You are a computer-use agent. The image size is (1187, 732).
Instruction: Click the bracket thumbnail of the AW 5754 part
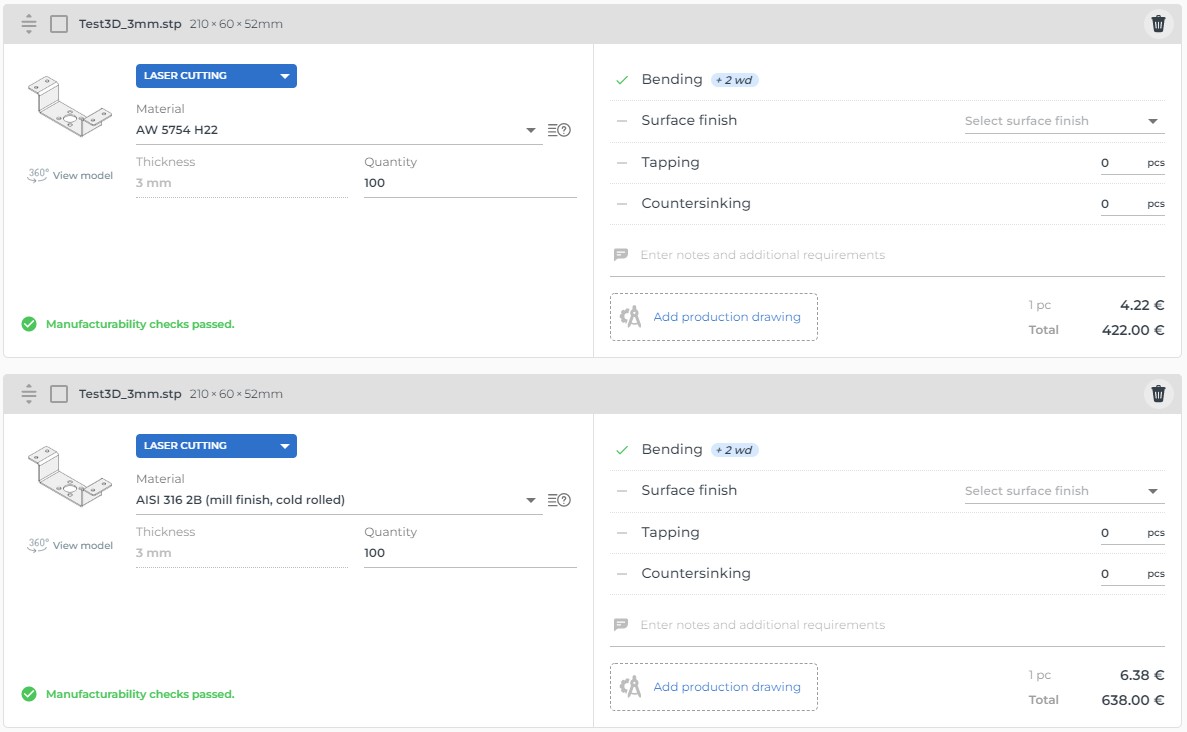[x=70, y=107]
